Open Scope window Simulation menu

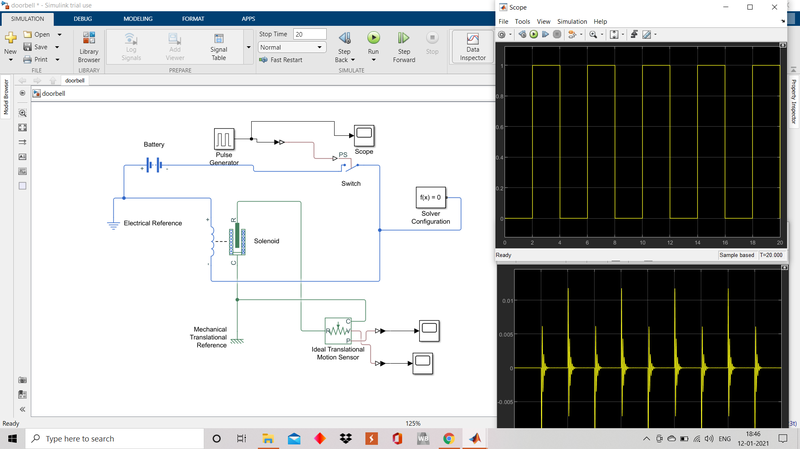click(x=572, y=21)
